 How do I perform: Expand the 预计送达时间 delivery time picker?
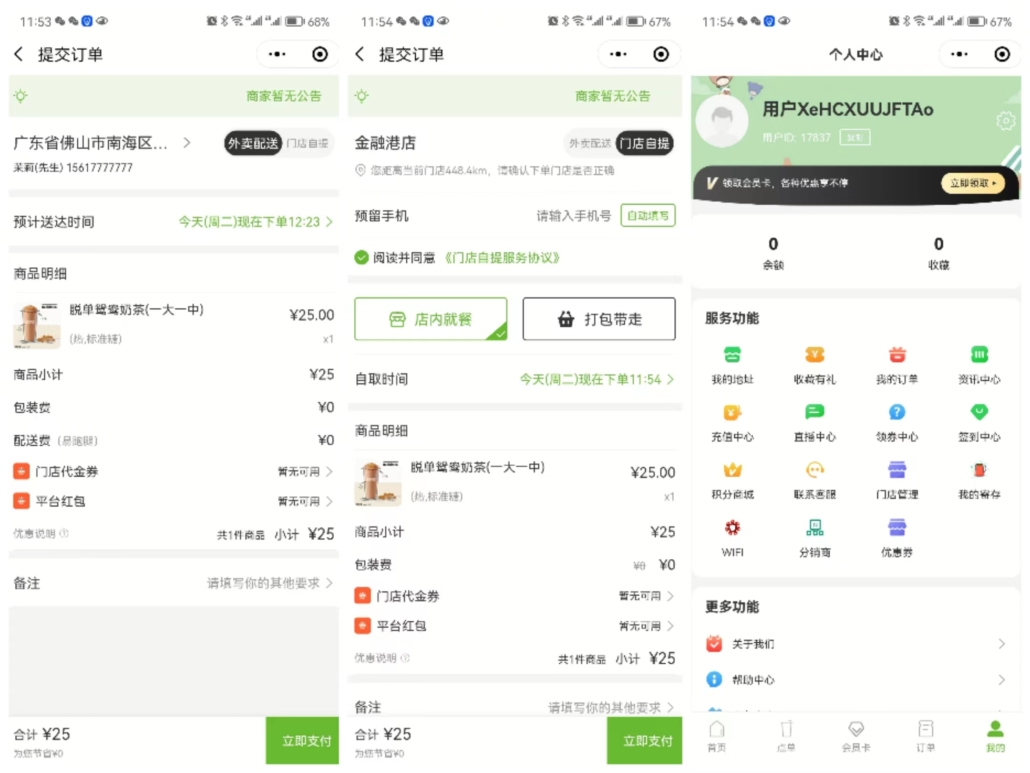click(255, 222)
